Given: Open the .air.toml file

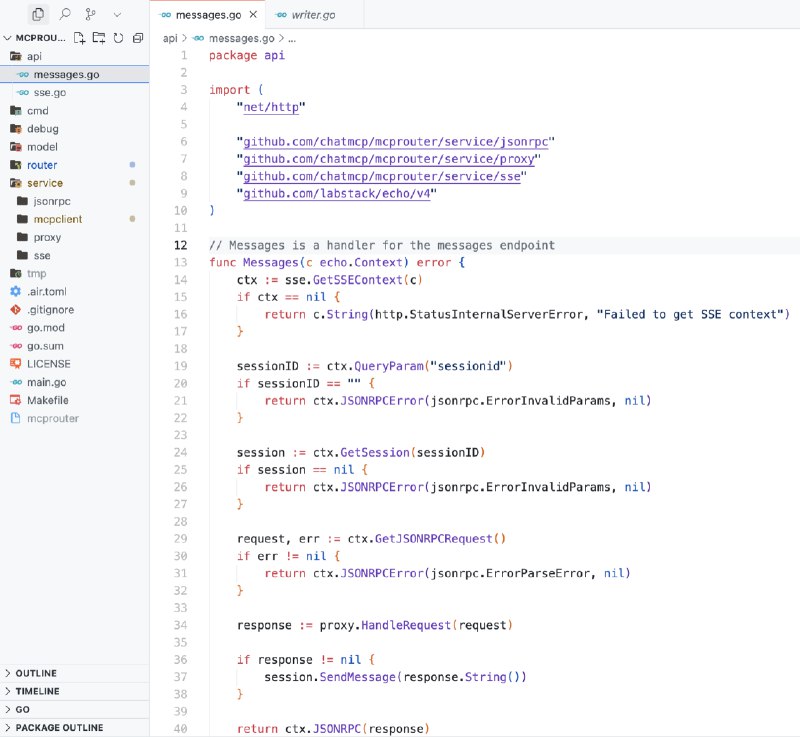Looking at the screenshot, I should pos(74,292).
